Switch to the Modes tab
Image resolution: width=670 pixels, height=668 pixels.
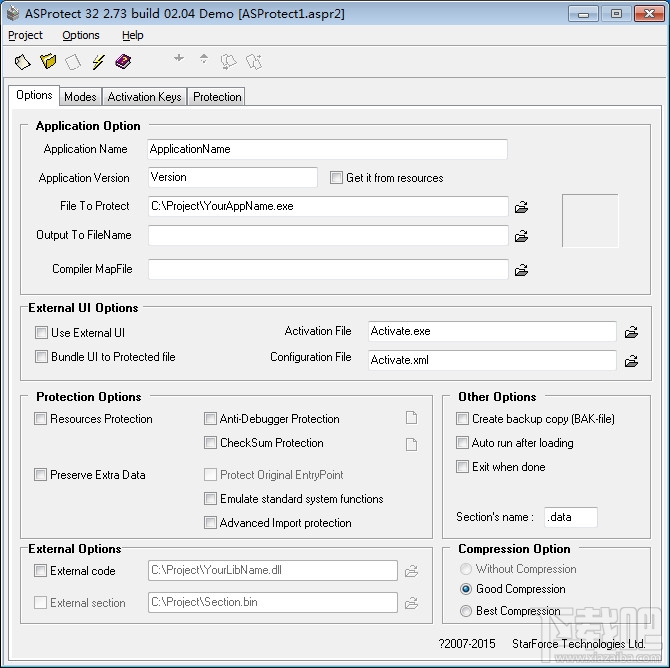pos(80,97)
